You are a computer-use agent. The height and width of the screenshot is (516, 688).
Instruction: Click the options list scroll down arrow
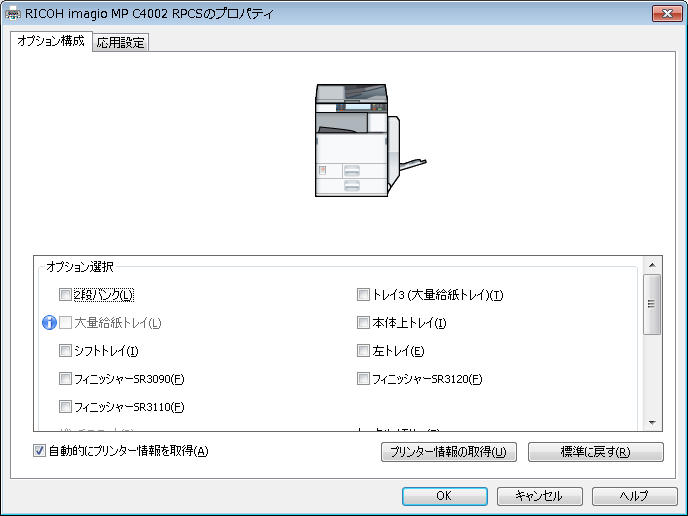coord(652,422)
